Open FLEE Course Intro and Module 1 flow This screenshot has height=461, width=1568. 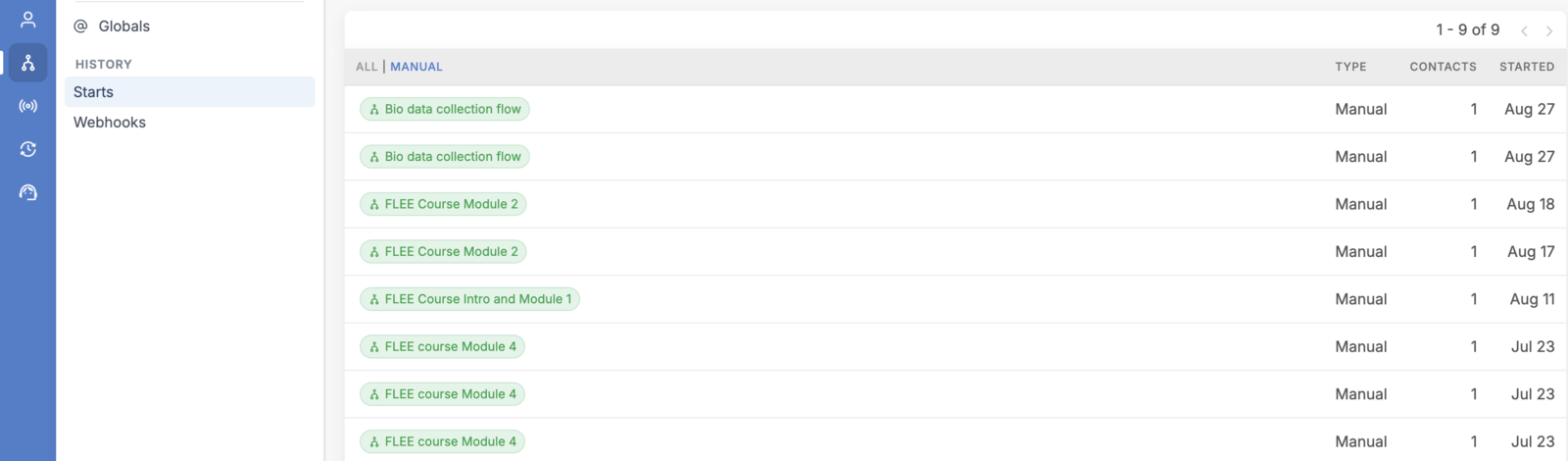[x=469, y=299]
